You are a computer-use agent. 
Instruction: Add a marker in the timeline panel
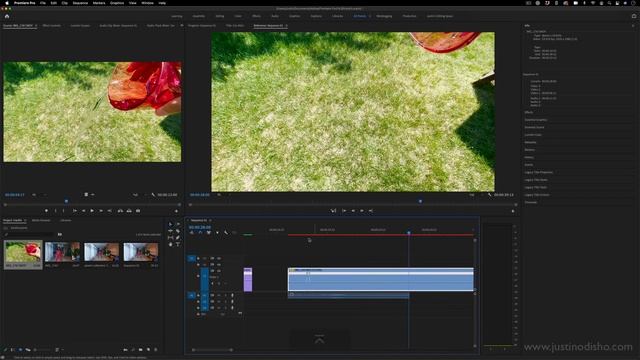[x=217, y=233]
